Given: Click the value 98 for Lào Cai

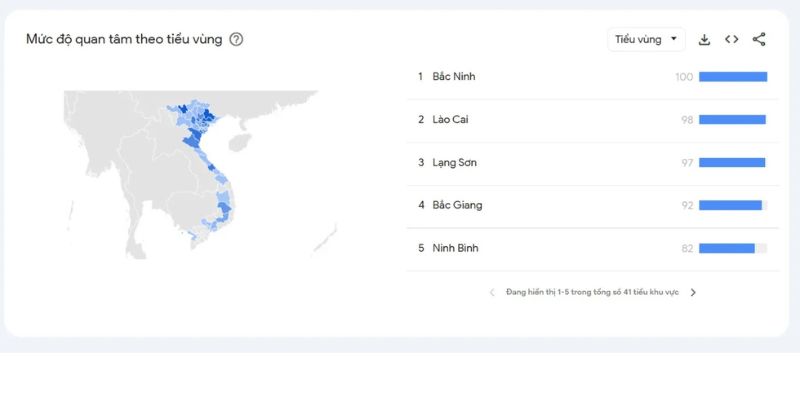Looking at the screenshot, I should tap(687, 120).
